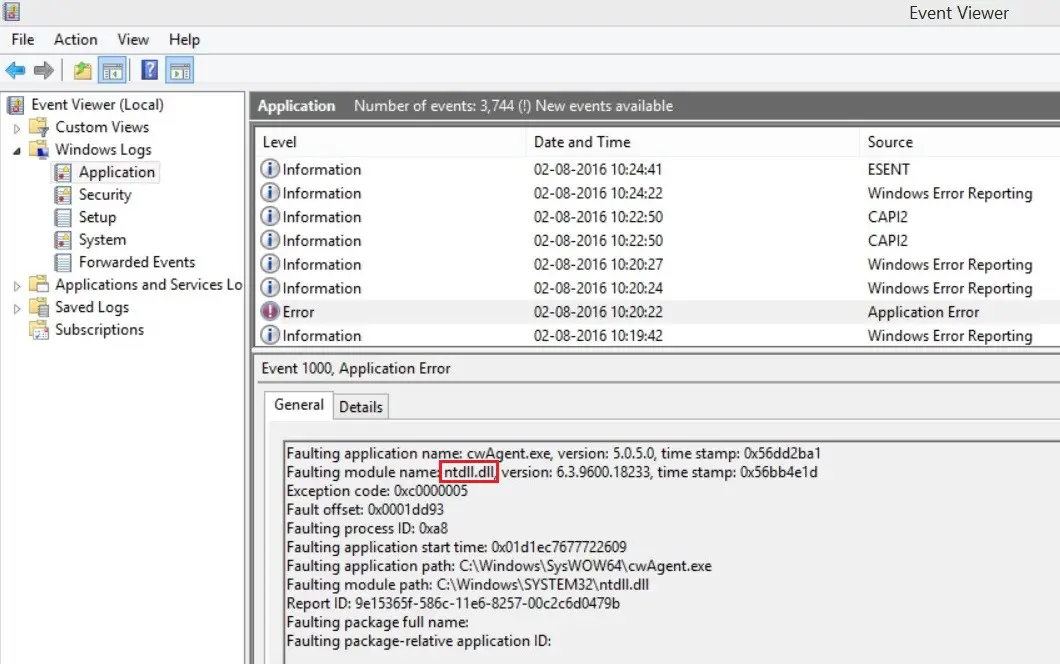Toggle the Show/Hide Console Tree icon
The image size is (1060, 664).
[112, 70]
